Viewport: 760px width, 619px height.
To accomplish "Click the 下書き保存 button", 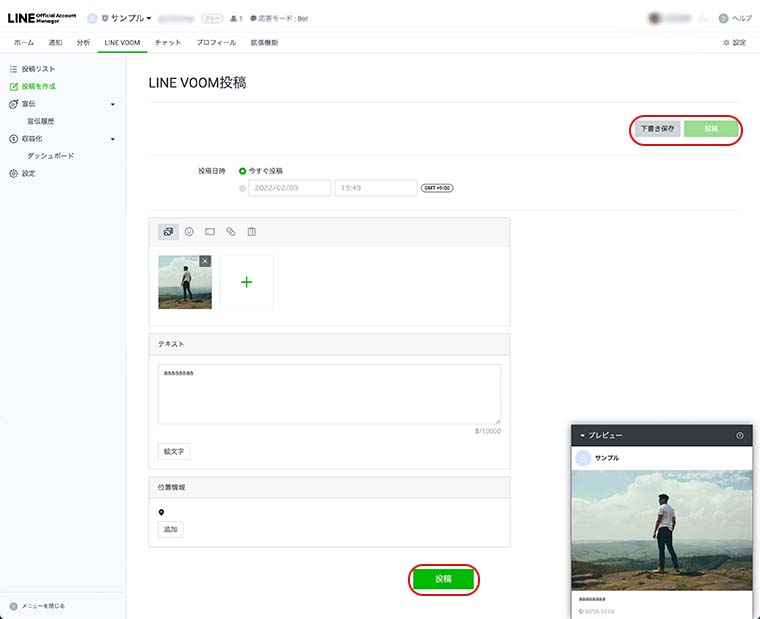I will pyautogui.click(x=658, y=129).
